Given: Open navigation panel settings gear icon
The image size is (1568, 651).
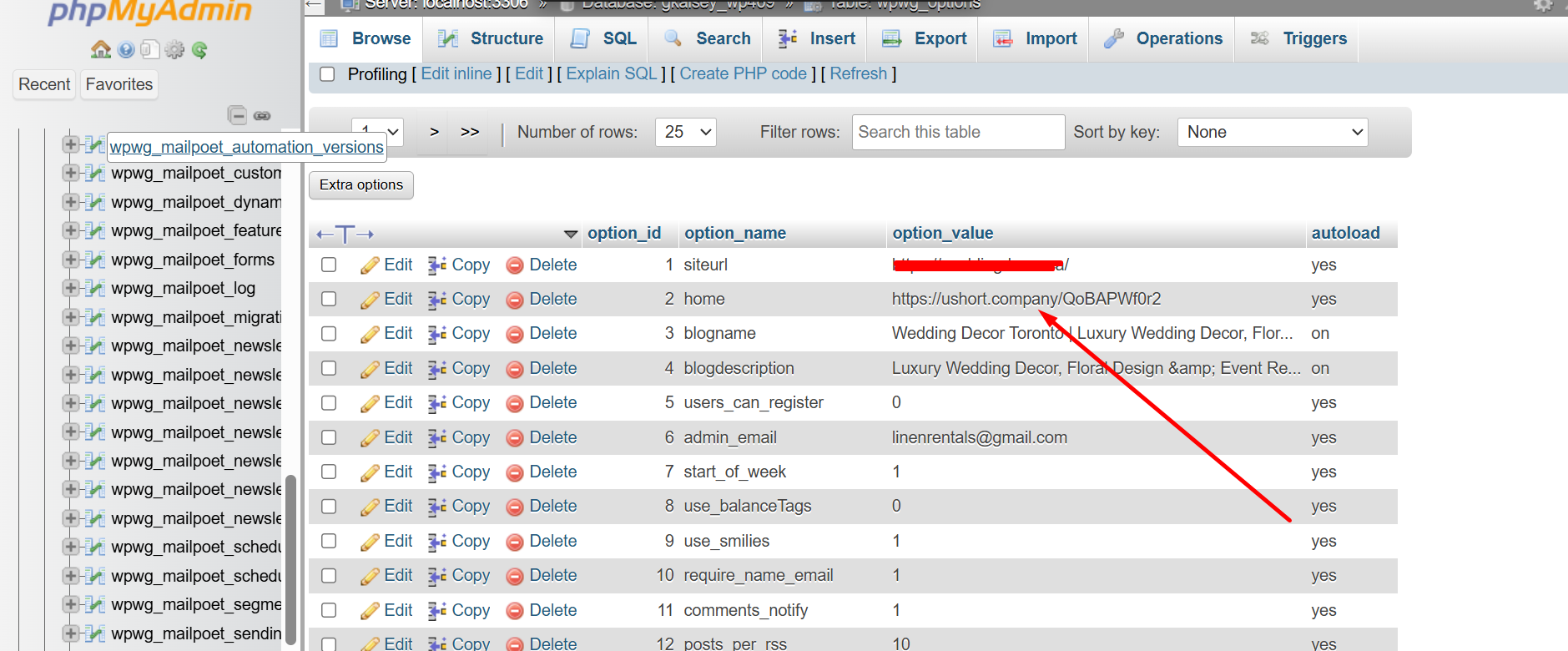Looking at the screenshot, I should pos(174,50).
